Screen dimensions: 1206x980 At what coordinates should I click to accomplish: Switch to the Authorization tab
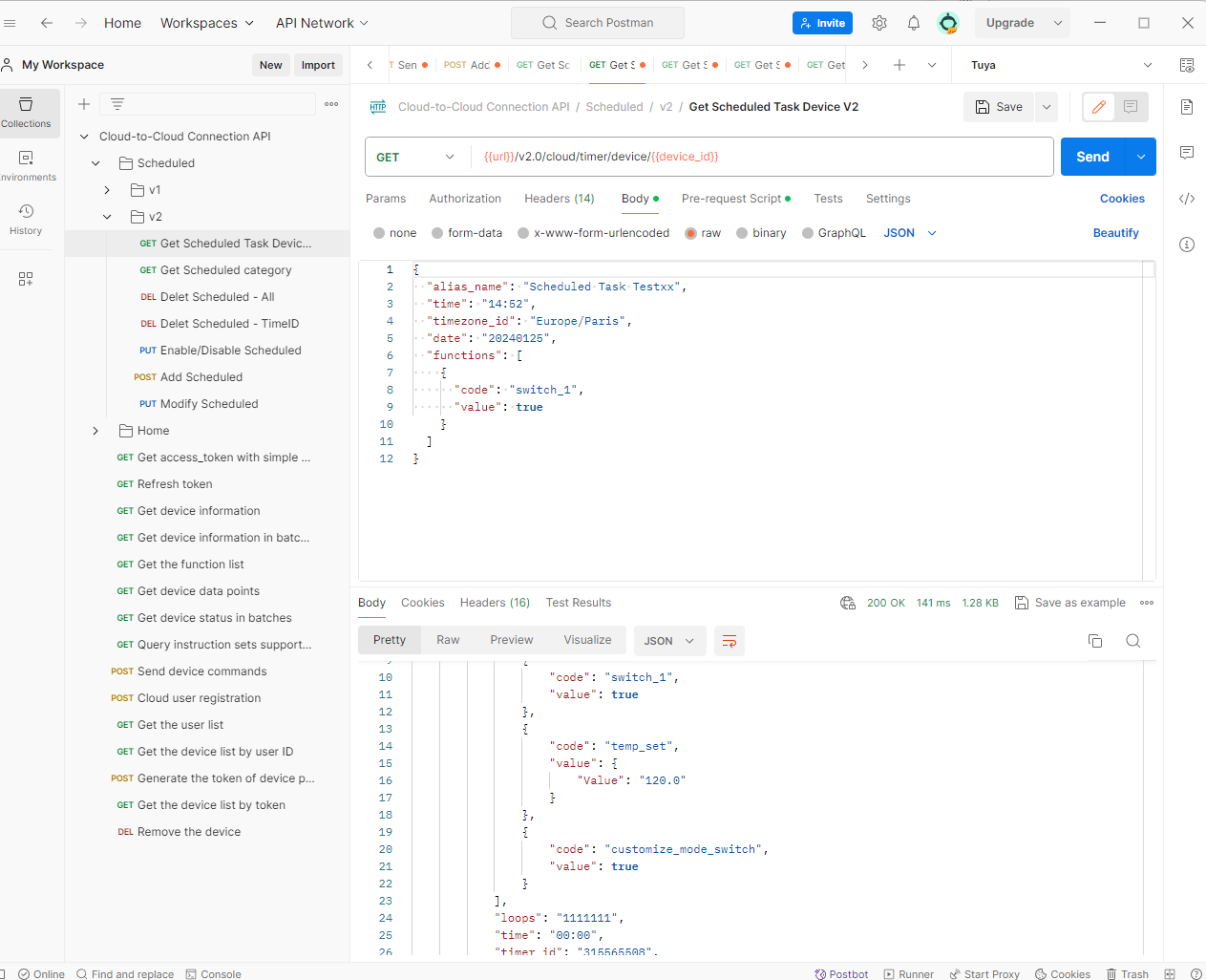pos(465,199)
